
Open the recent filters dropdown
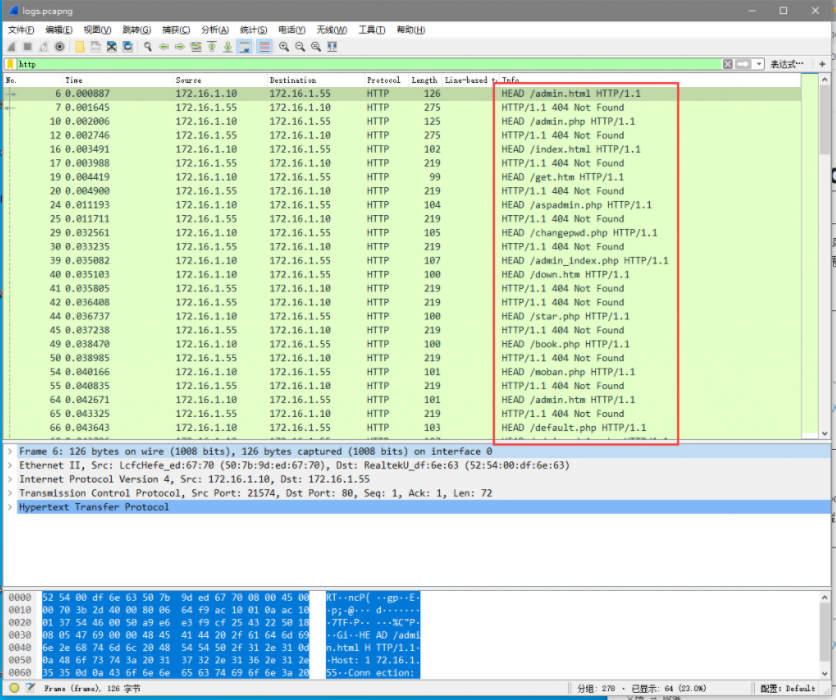click(x=759, y=65)
